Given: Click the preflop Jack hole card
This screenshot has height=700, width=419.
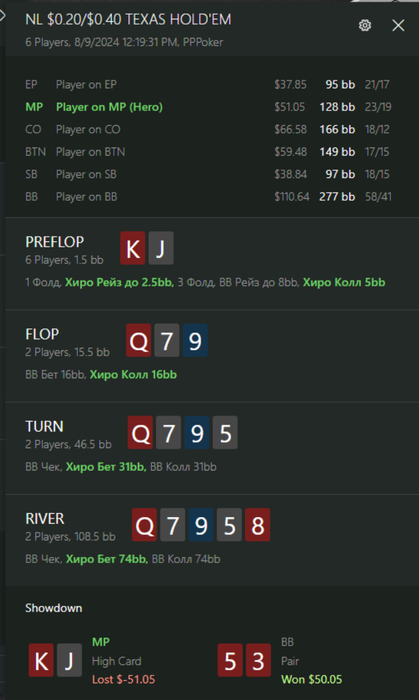Looking at the screenshot, I should (161, 248).
